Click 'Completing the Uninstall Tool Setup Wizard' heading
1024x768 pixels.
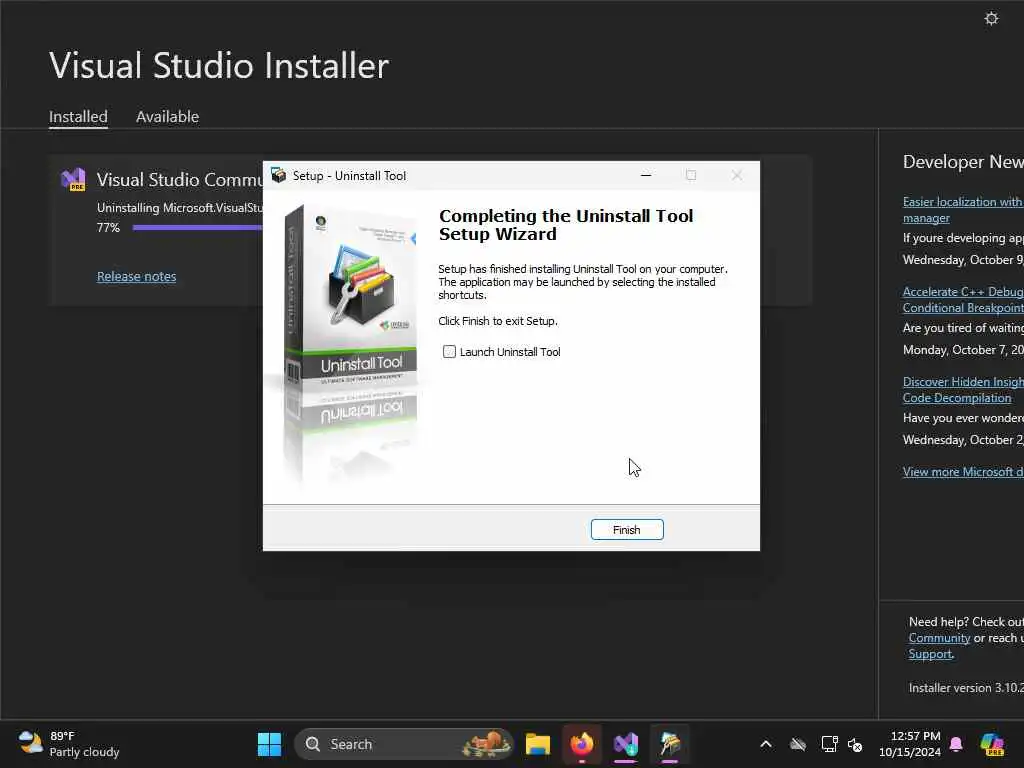[x=566, y=225]
